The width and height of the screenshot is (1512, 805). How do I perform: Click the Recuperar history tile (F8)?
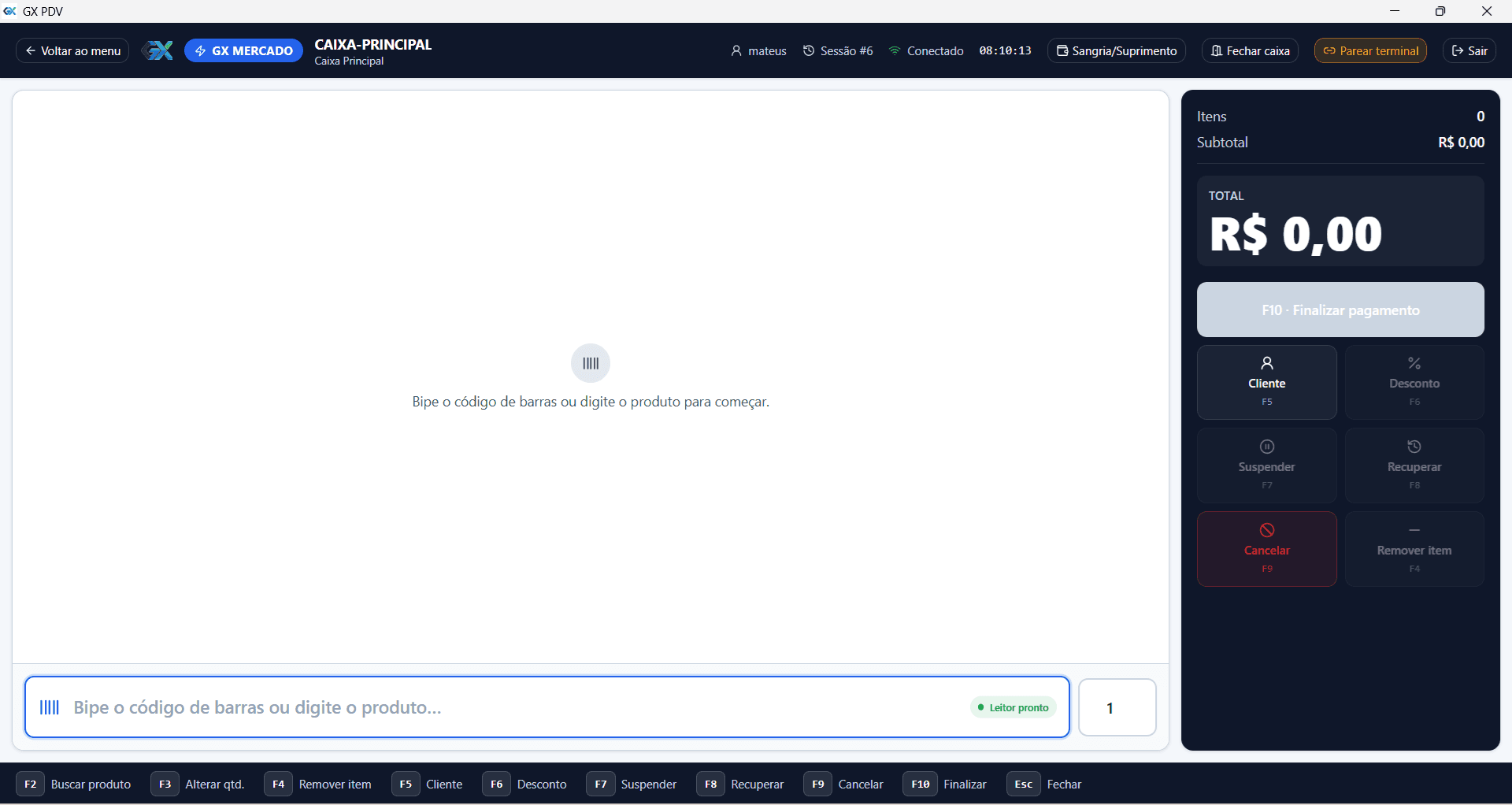1414,466
